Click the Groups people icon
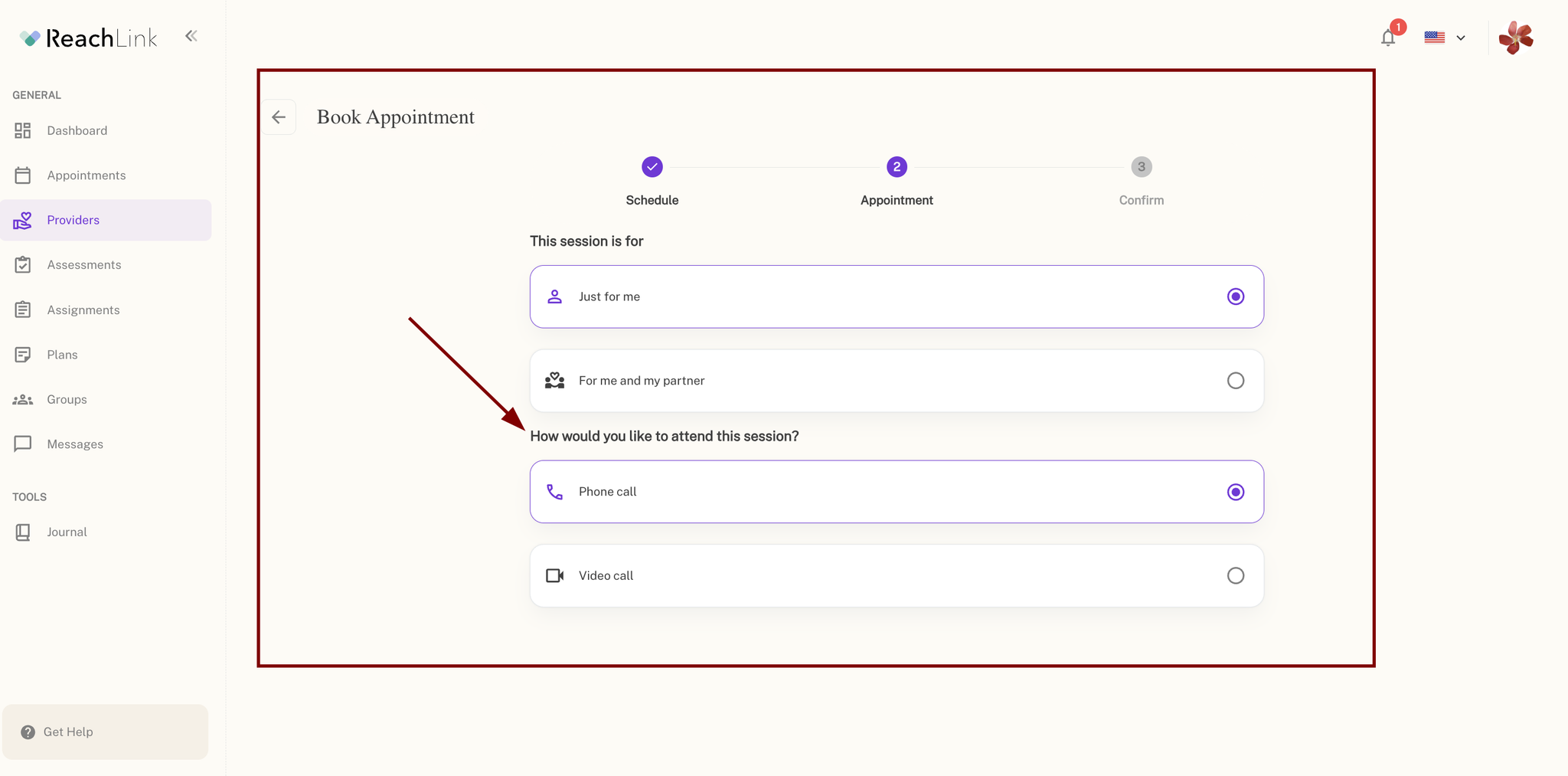Viewport: 1568px width, 776px height. tap(23, 400)
